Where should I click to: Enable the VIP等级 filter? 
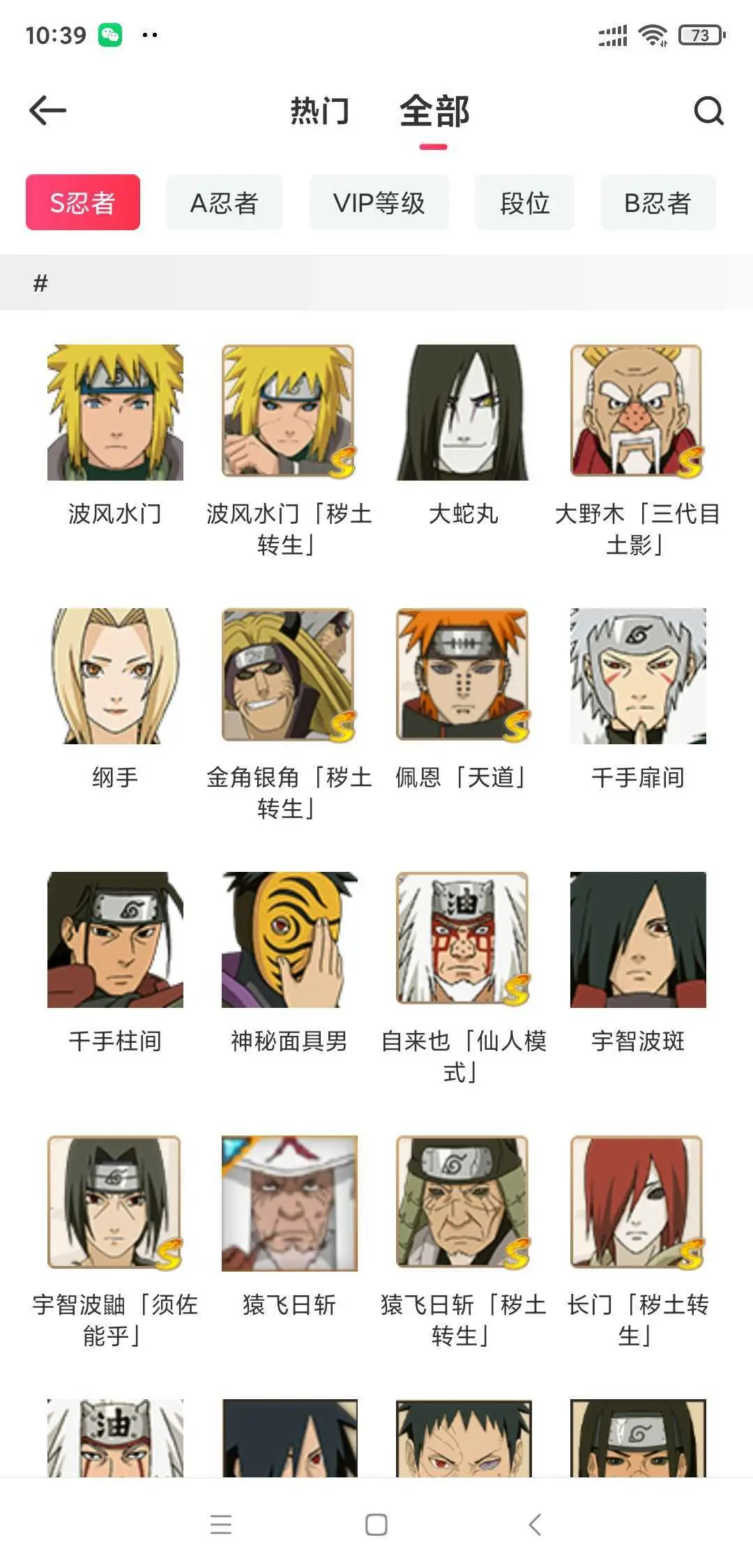click(x=379, y=202)
